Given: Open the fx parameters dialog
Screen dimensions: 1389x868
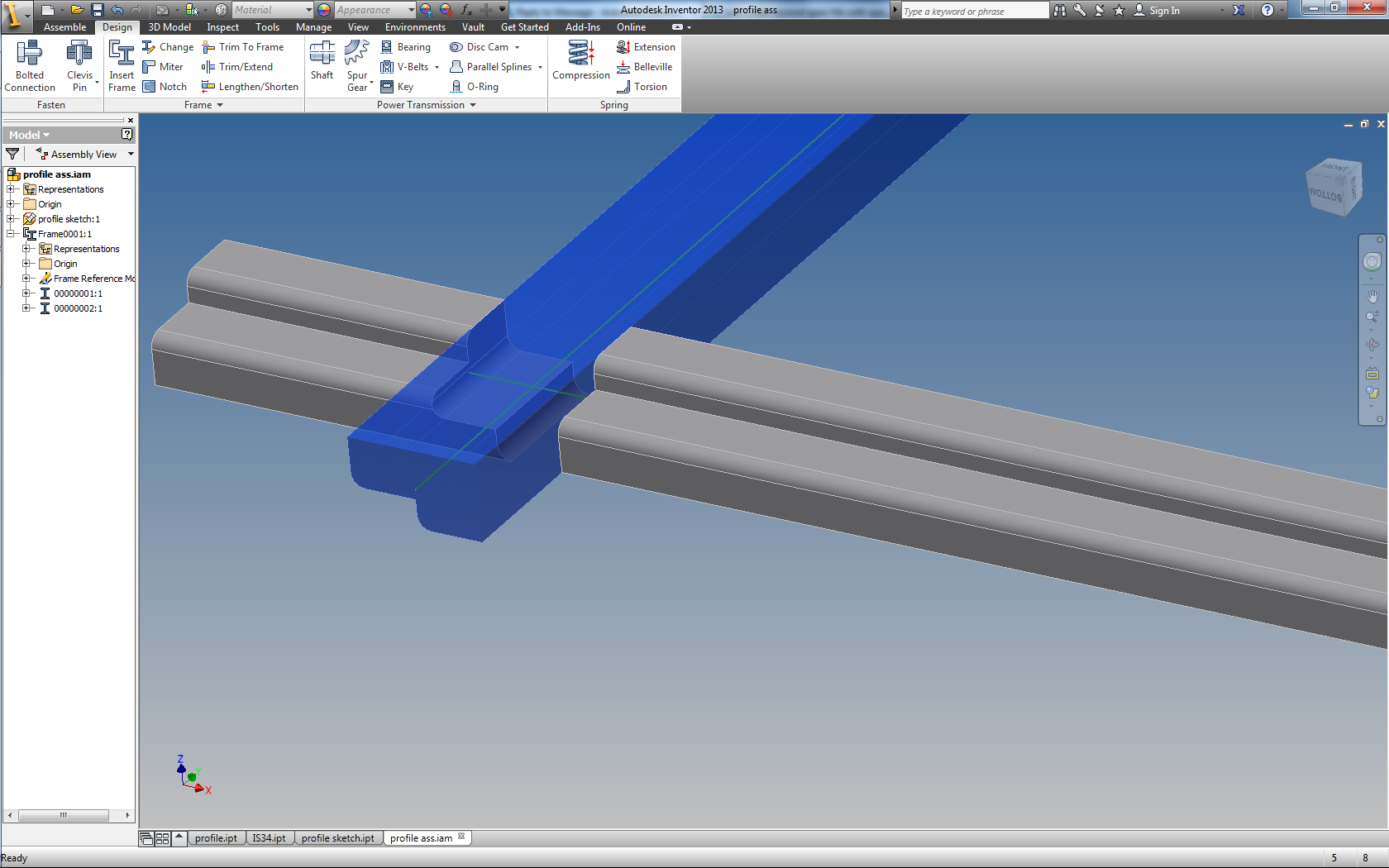Looking at the screenshot, I should [x=466, y=10].
